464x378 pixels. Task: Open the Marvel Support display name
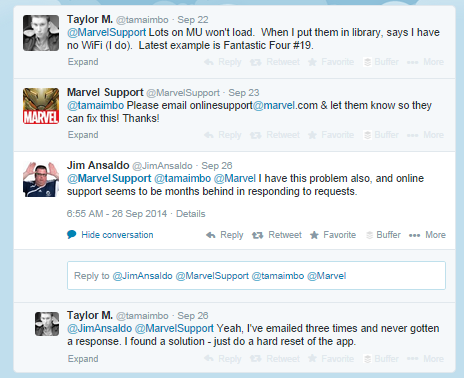pos(105,92)
